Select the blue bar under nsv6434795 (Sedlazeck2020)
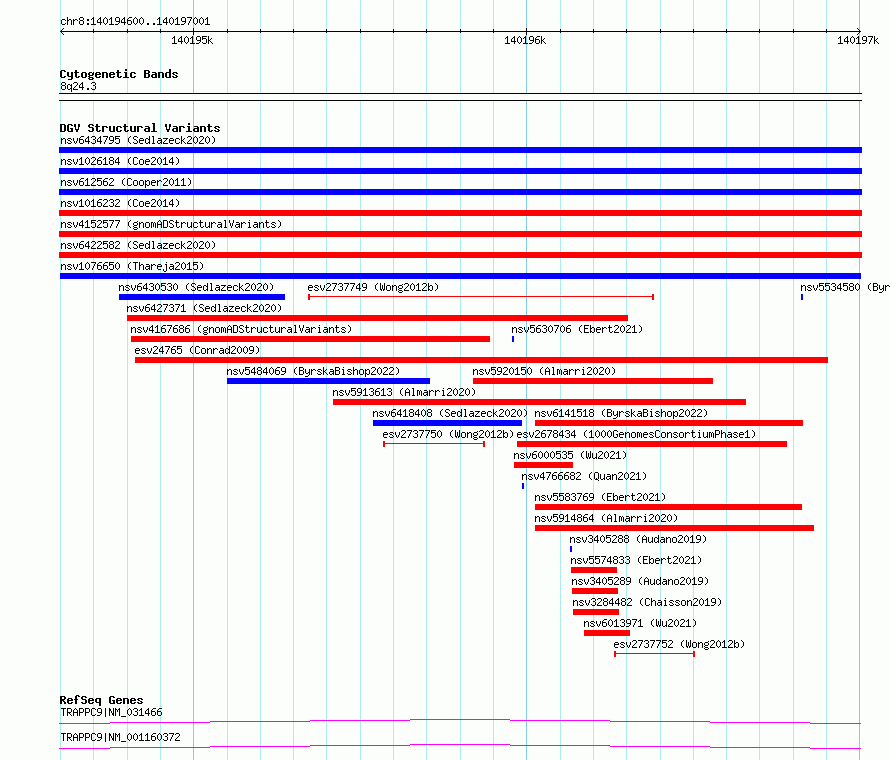890x760 pixels. [x=460, y=150]
